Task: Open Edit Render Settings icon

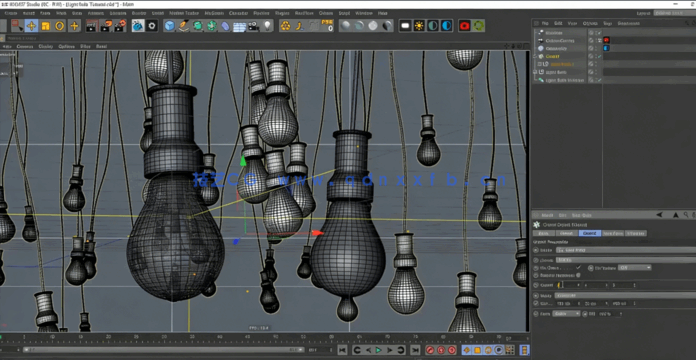Action: coord(120,26)
